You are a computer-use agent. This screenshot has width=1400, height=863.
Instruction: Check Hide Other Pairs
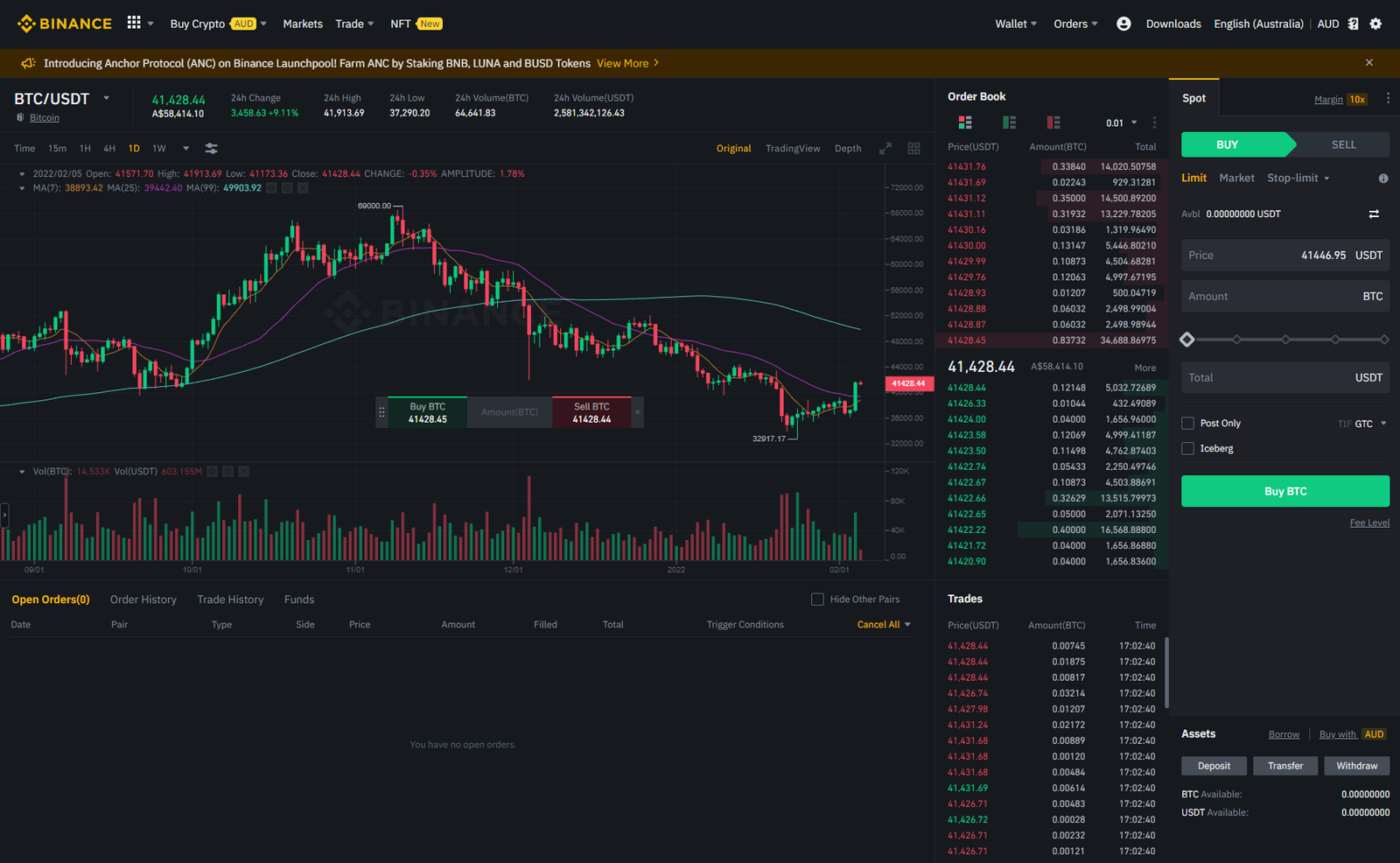coord(817,600)
